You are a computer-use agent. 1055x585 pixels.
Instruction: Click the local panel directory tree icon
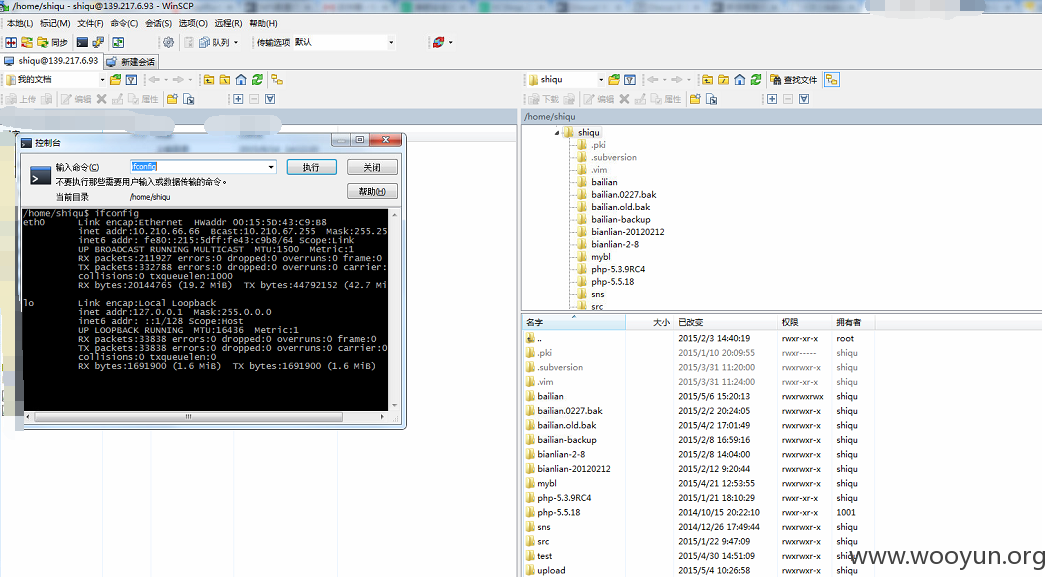click(277, 79)
